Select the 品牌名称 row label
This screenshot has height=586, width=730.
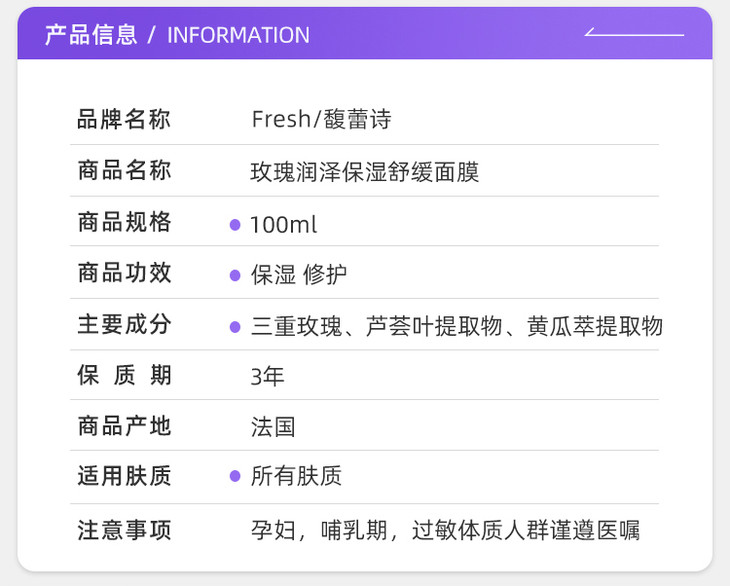[x=124, y=120]
